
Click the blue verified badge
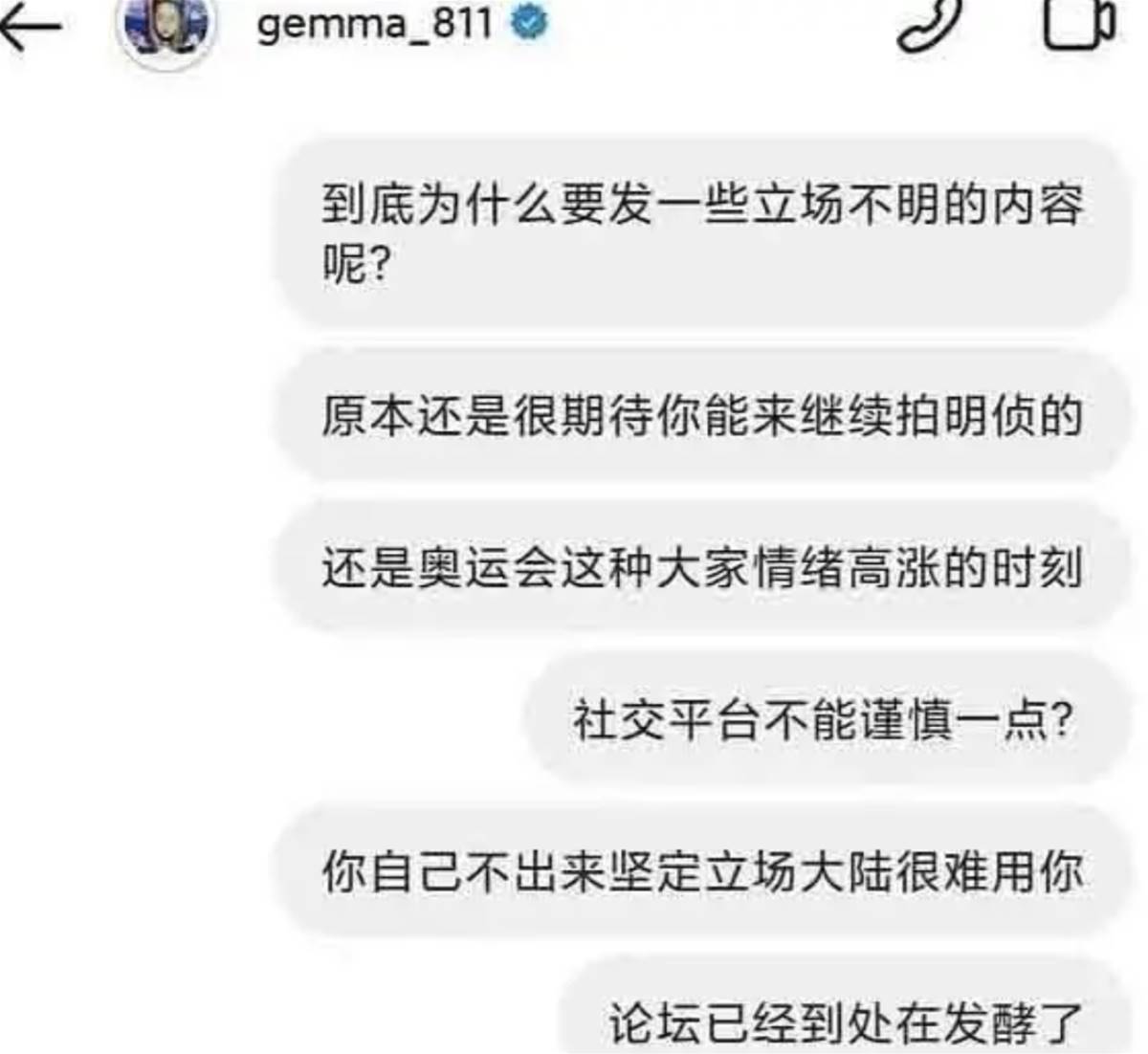pyautogui.click(x=531, y=23)
